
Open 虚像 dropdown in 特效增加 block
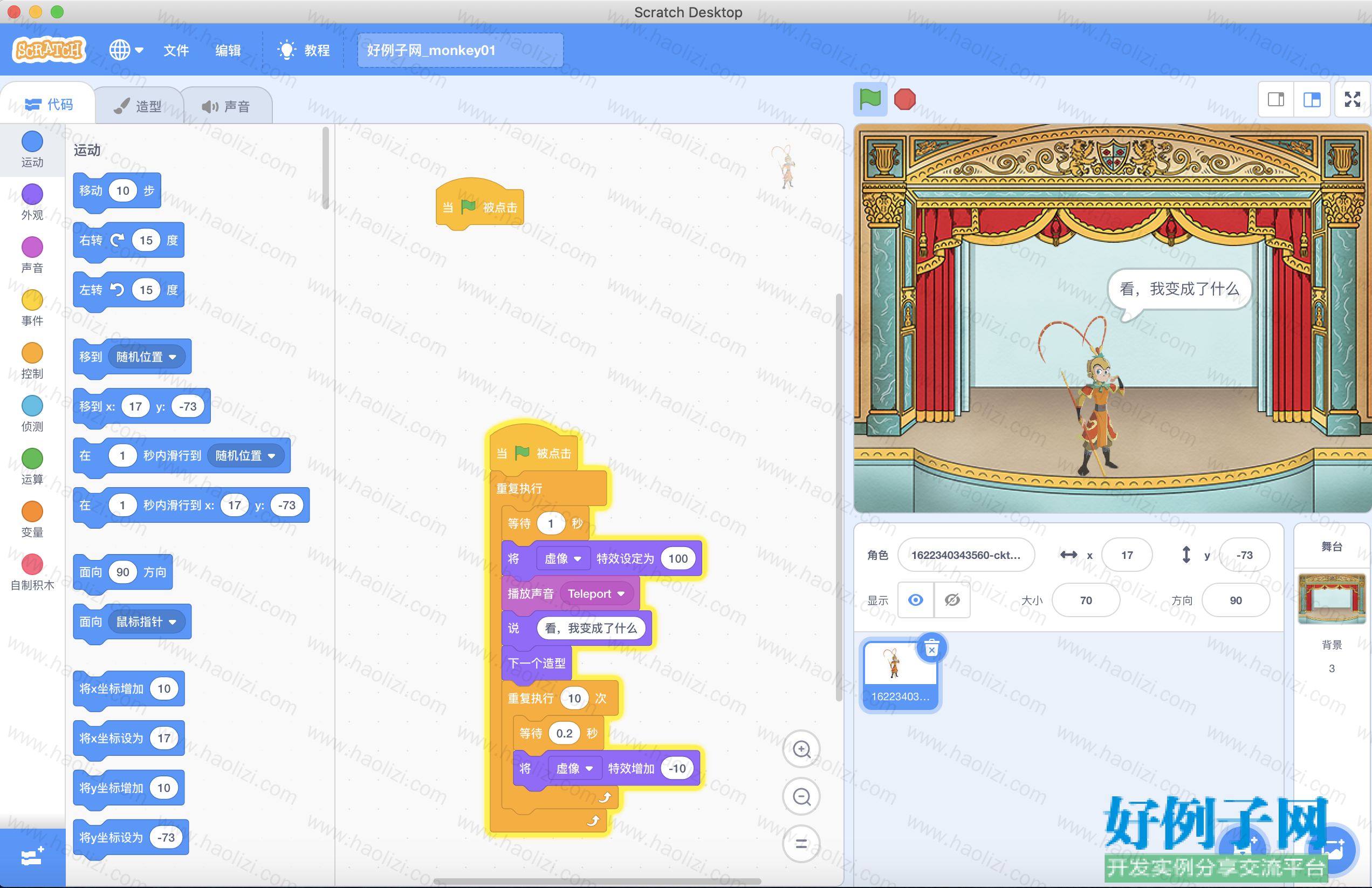574,769
